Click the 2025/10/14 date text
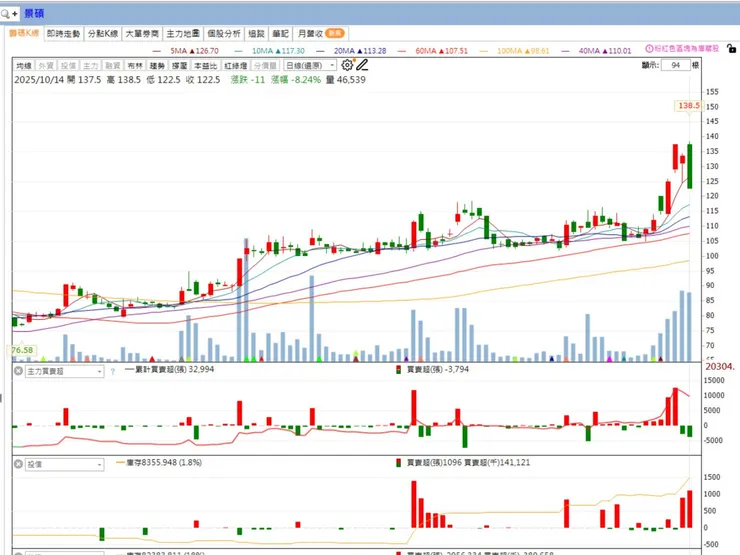The height and width of the screenshot is (555, 740). point(39,80)
